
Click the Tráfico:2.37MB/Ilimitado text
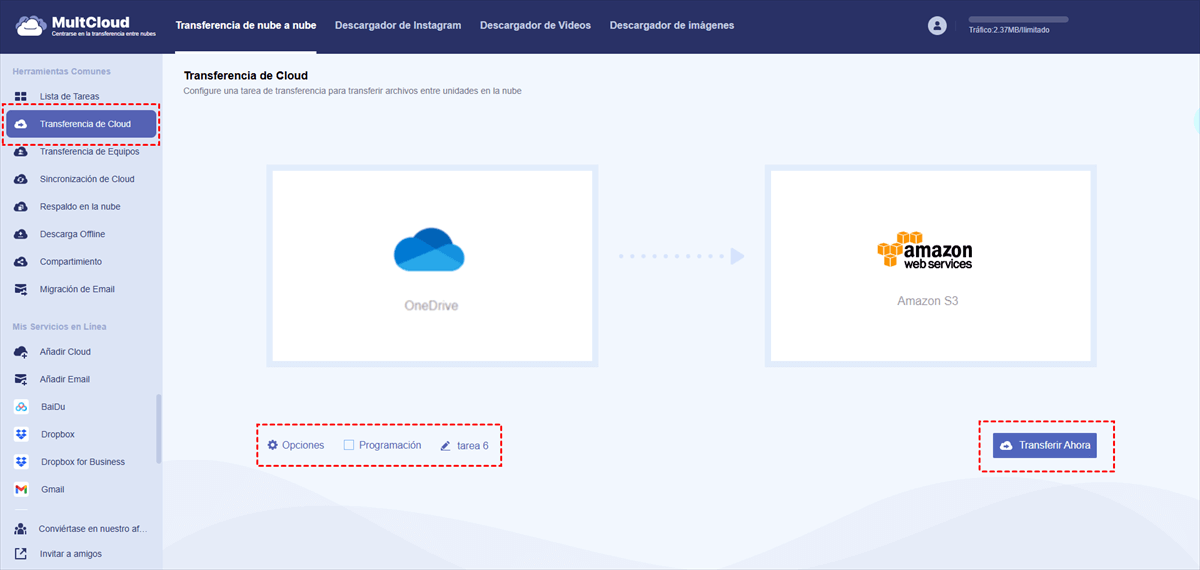pos(1009,30)
